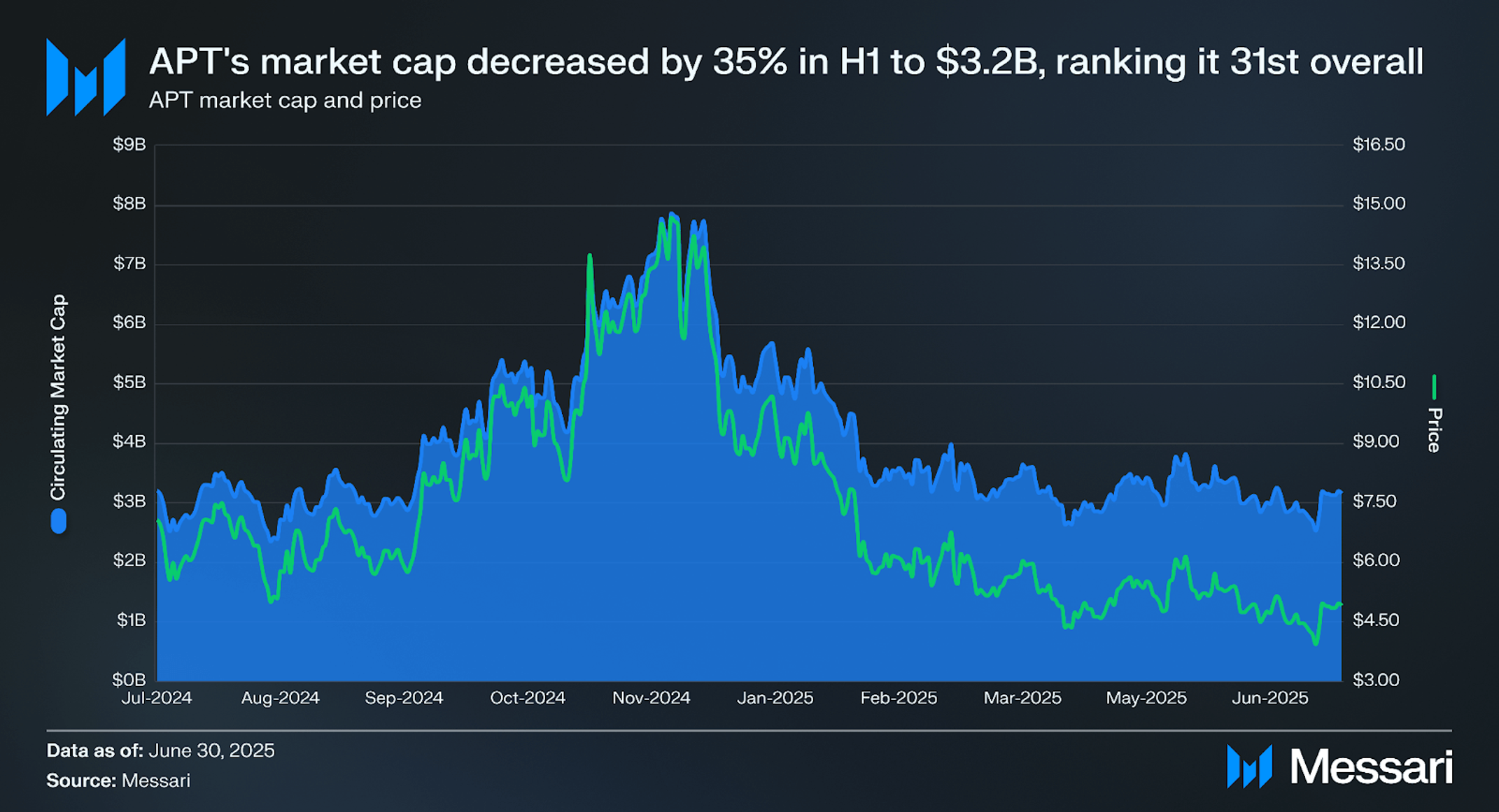Click the Messari logo icon at bottom right

point(1249,766)
